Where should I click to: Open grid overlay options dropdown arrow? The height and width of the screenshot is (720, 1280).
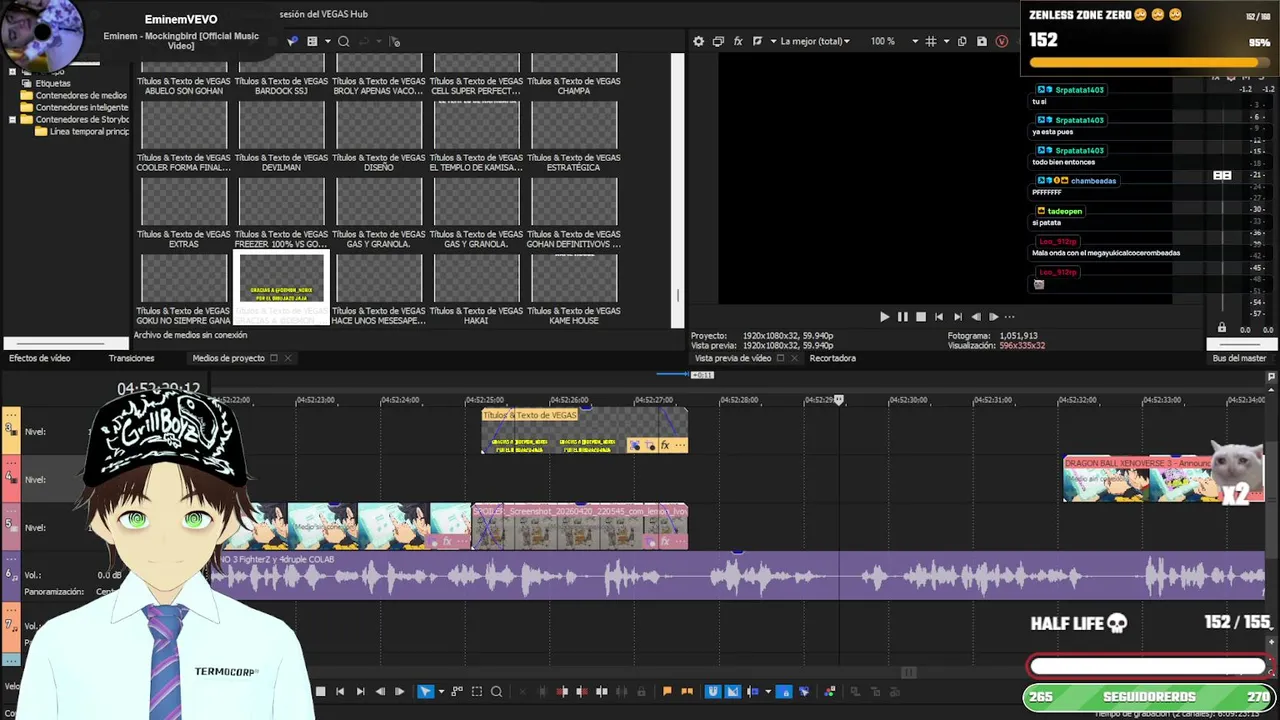[944, 41]
